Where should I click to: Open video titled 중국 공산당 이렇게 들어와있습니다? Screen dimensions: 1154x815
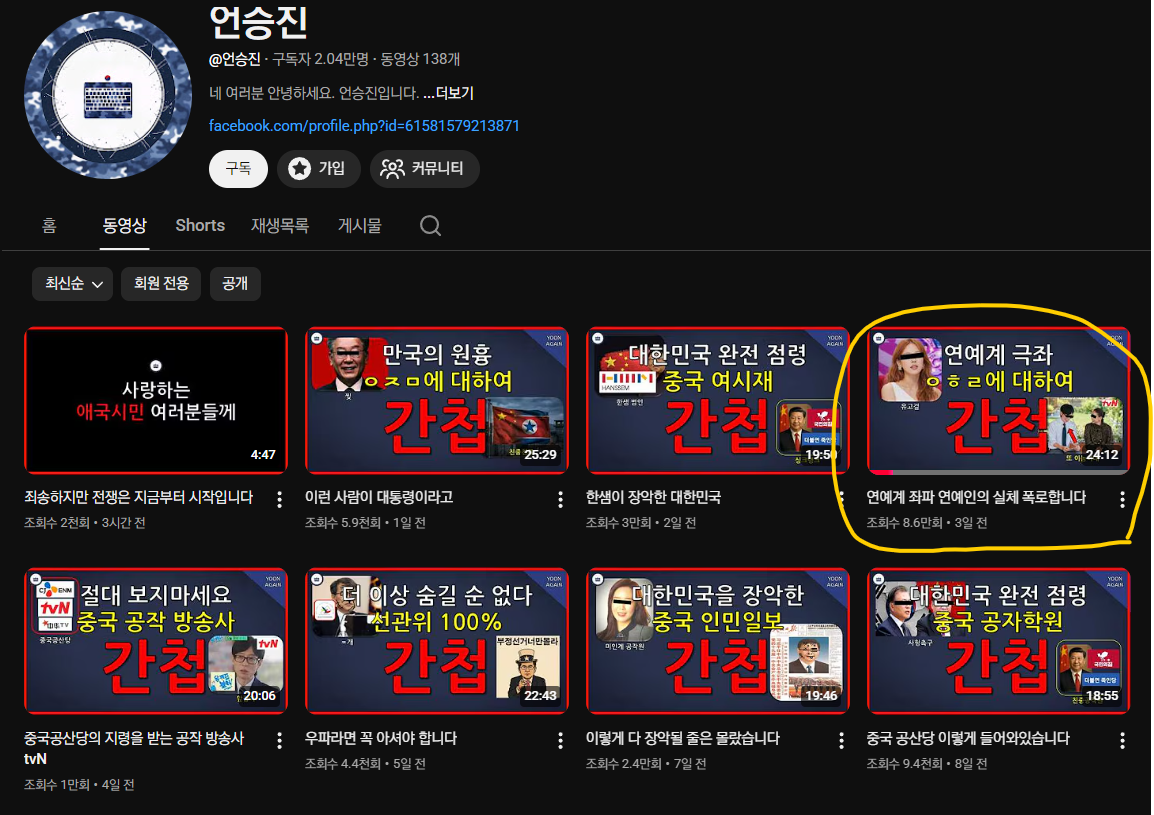[968, 738]
